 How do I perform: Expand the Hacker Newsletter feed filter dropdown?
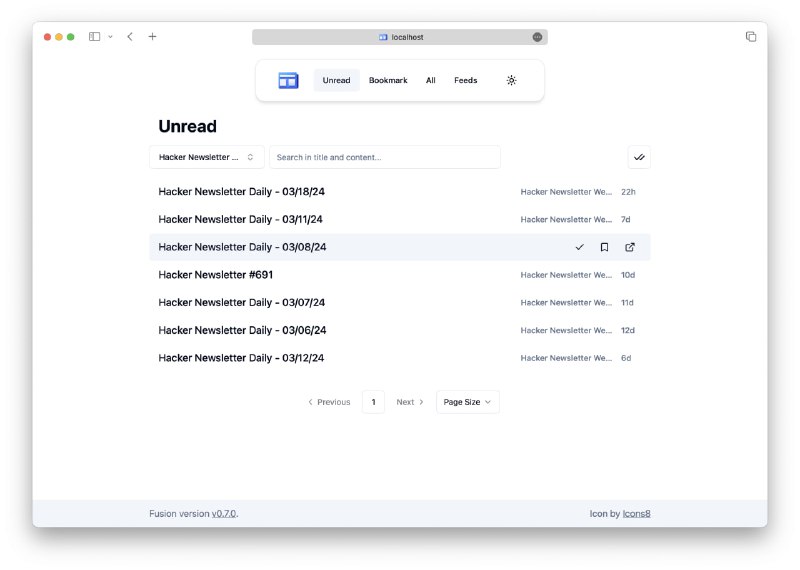pos(207,157)
